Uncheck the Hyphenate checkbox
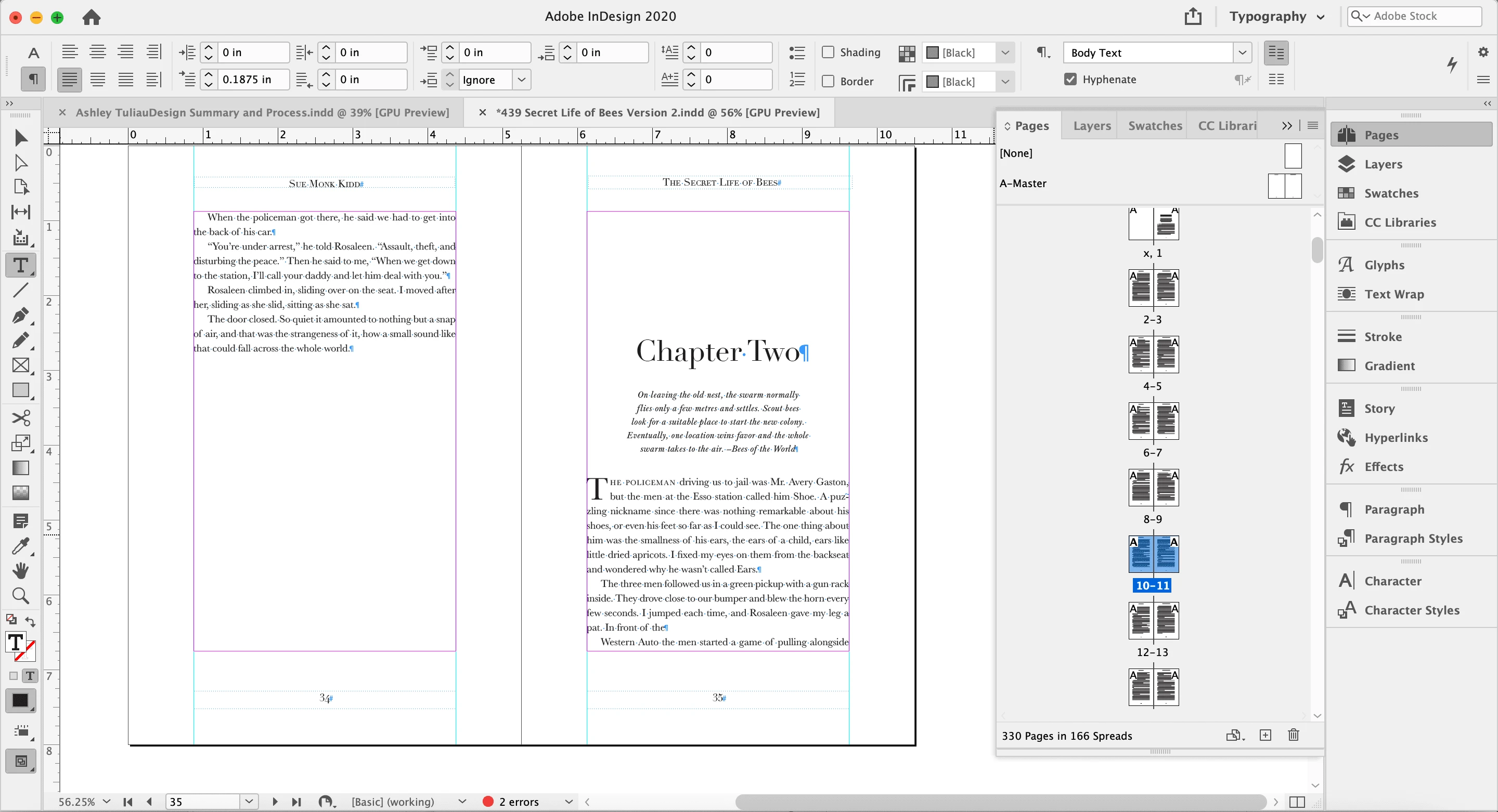 [x=1070, y=79]
